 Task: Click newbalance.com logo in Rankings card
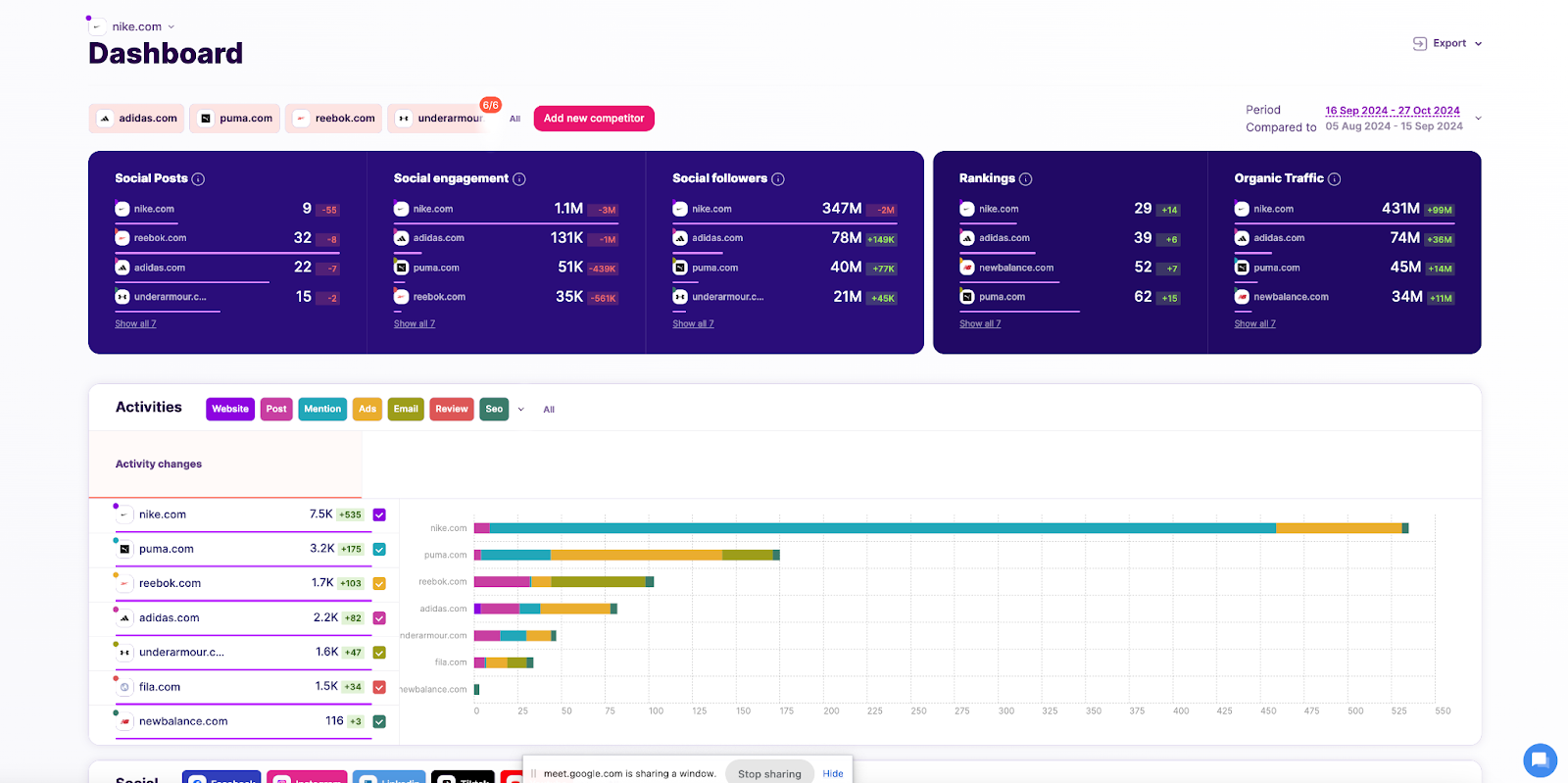click(967, 268)
